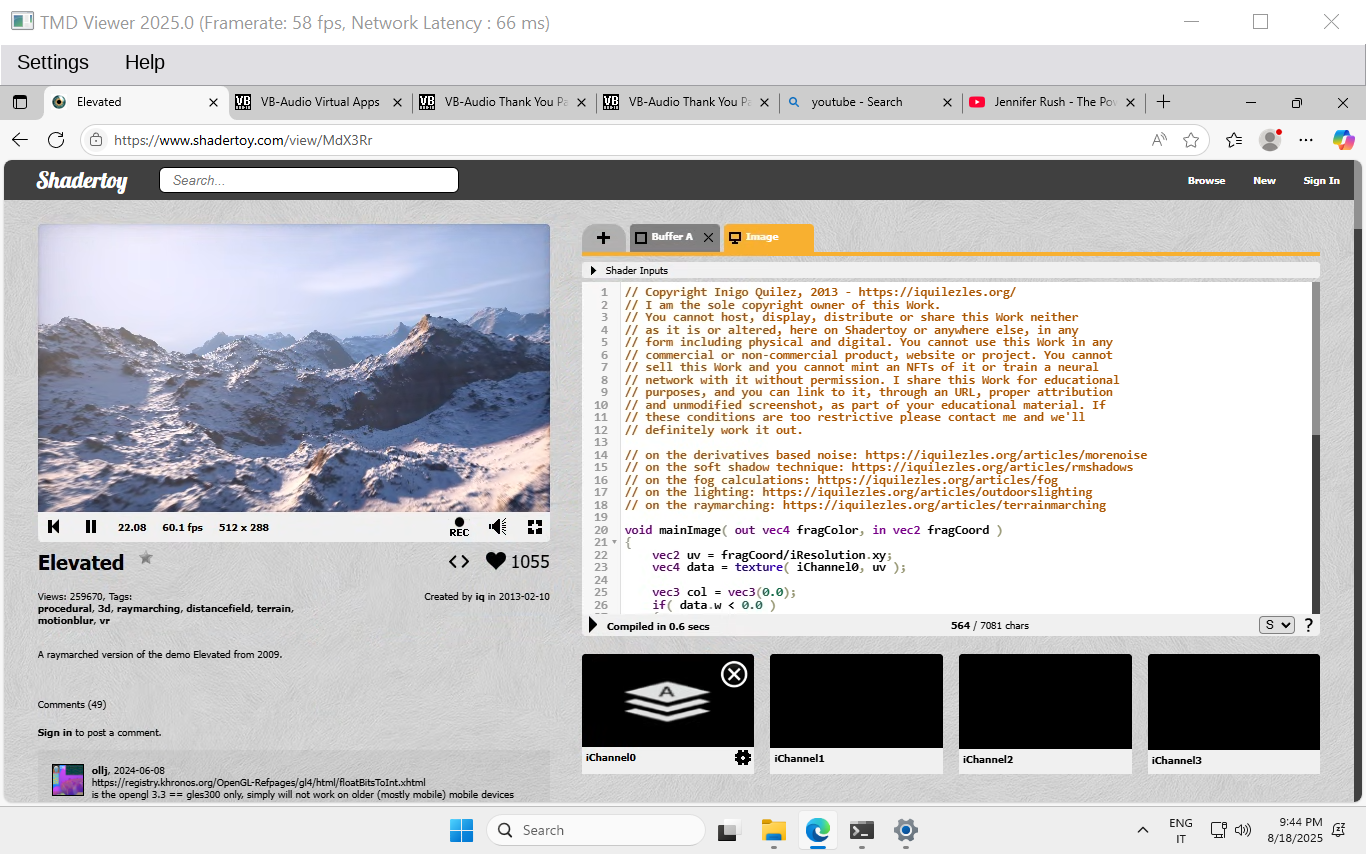Click olij commenter avatar
The width and height of the screenshot is (1366, 854).
68,780
